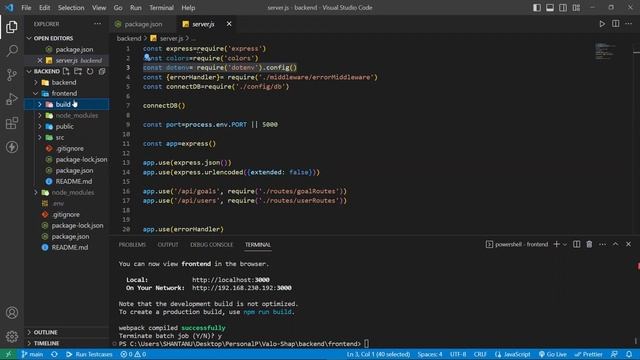Image resolution: width=640 pixels, height=360 pixels.
Task: Open editor more actions ellipsis
Action: [629, 24]
